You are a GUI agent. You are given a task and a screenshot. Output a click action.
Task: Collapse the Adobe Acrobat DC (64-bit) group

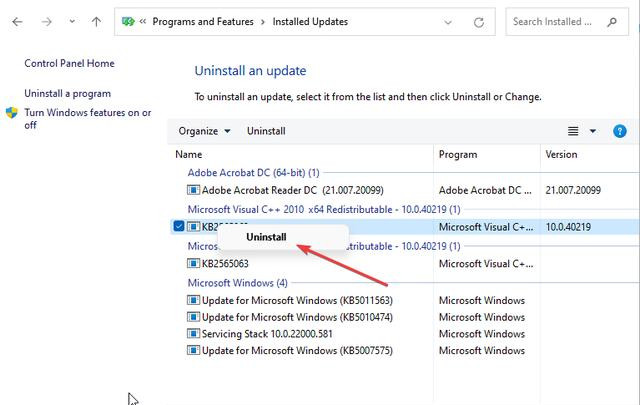pyautogui.click(x=253, y=173)
